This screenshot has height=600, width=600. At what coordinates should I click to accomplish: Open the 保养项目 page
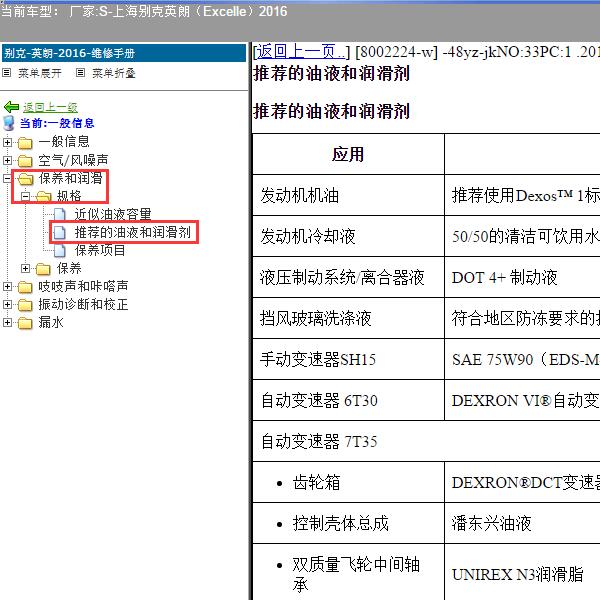[100, 250]
